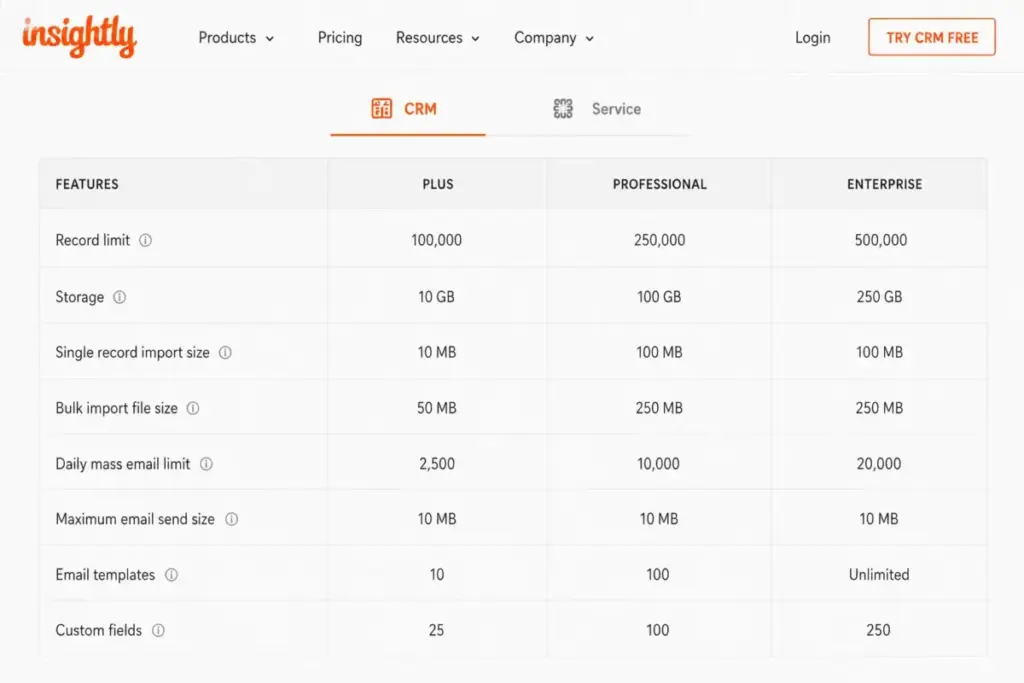
Task: Expand the Company menu chevron
Action: [x=590, y=39]
